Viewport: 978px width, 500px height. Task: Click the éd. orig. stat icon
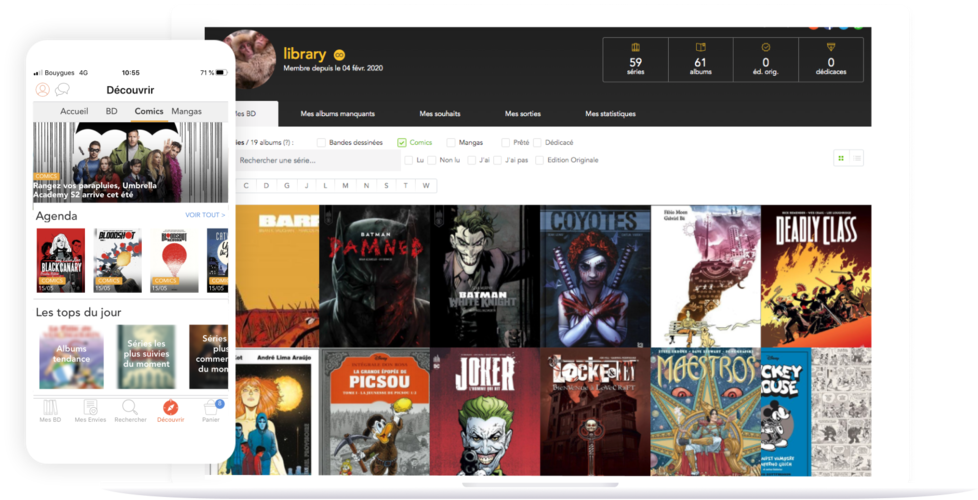point(766,47)
